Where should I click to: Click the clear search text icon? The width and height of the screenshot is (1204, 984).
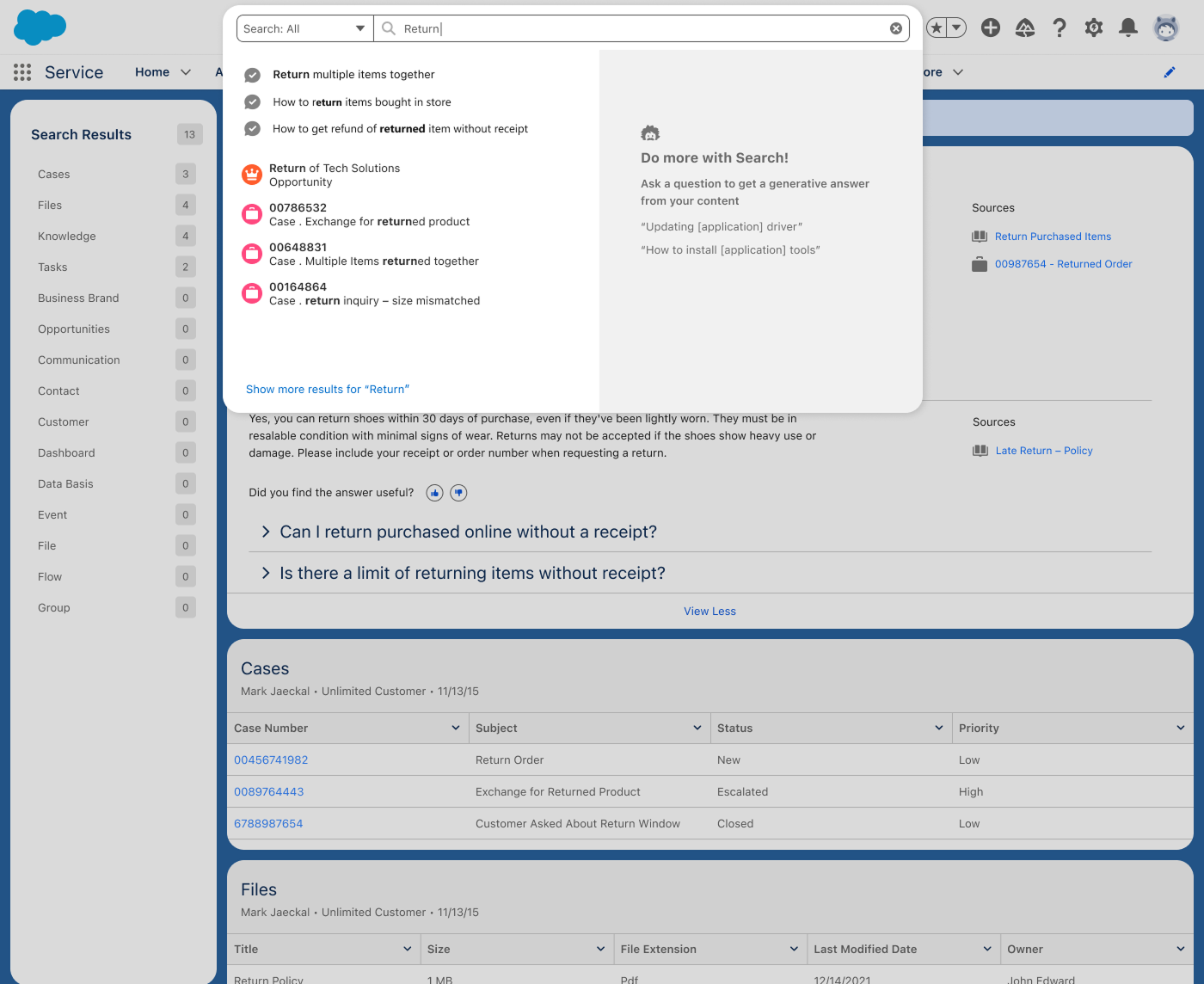[896, 28]
